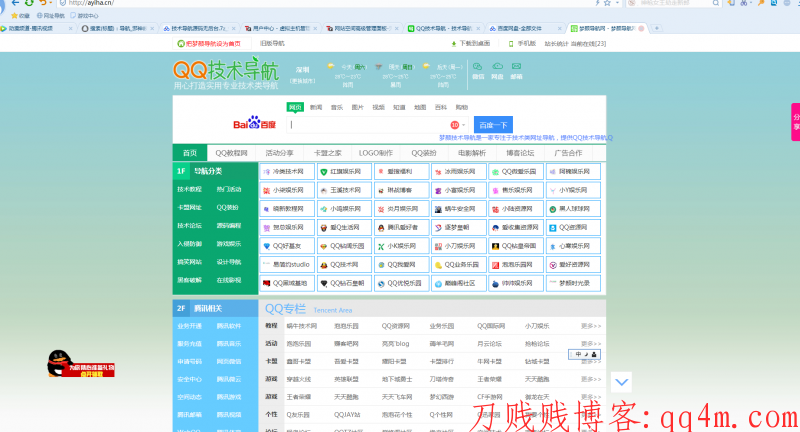Expand the dropdown arrow next to red 10 badge
This screenshot has width=800, height=432.
[464, 125]
